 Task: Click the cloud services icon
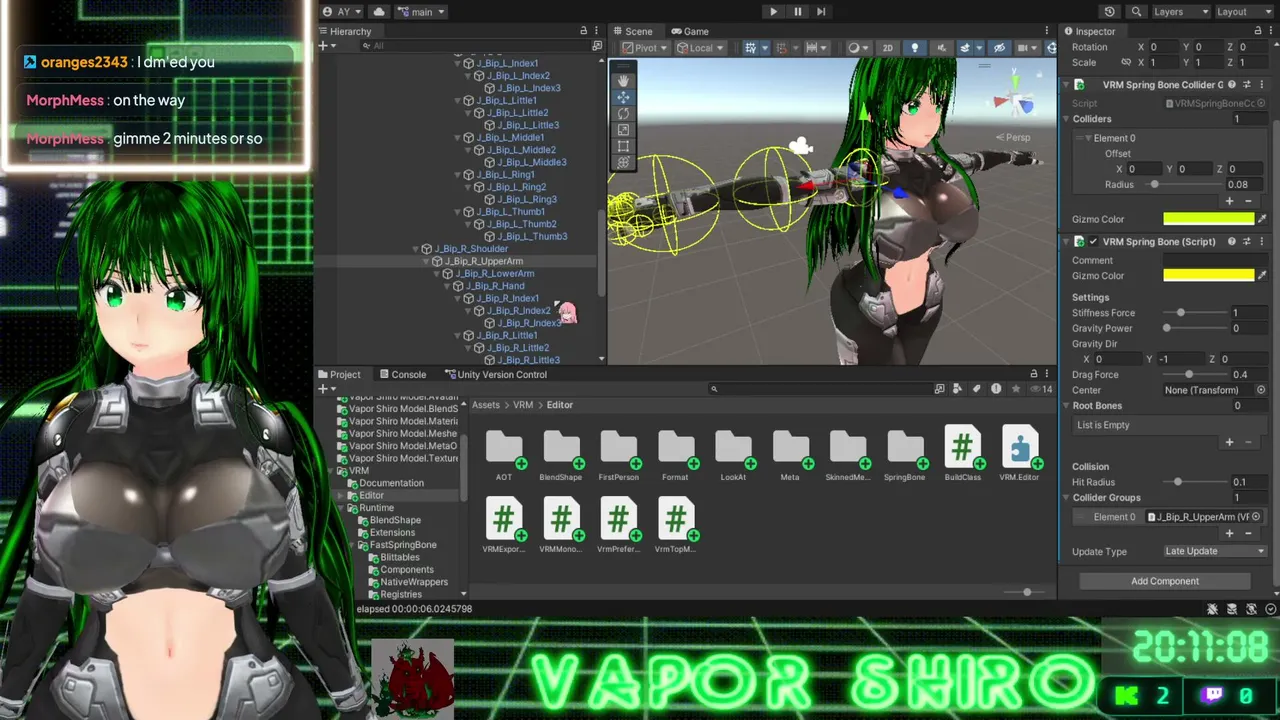tap(379, 12)
